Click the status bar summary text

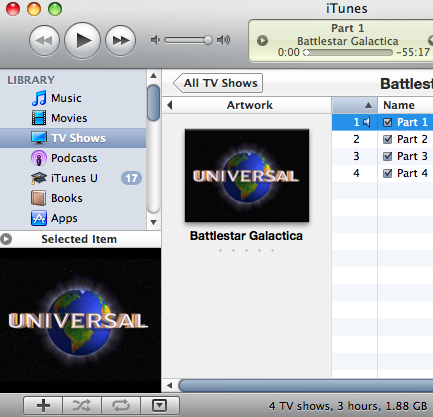(348, 406)
